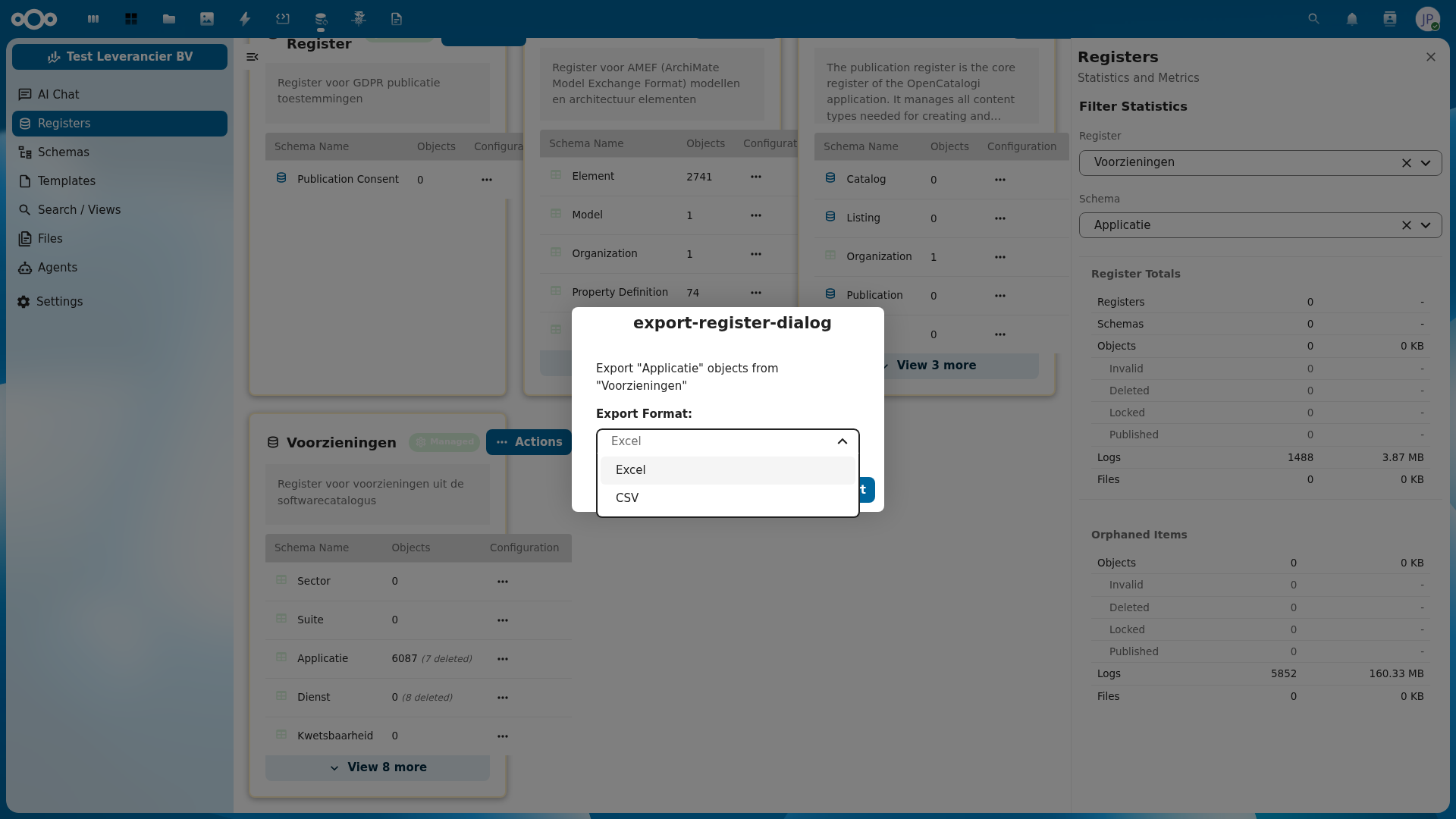Screen dimensions: 1456x819
Task: Navigate to Schemas in the sidebar
Action: coord(63,152)
